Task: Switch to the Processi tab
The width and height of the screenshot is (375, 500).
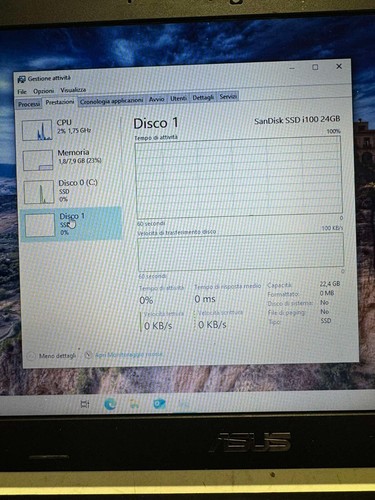Action: (x=29, y=104)
